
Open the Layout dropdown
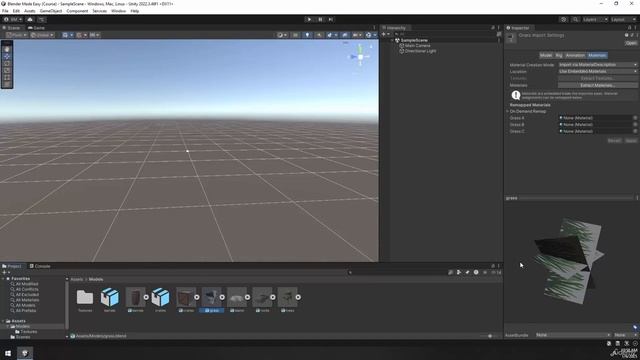(623, 19)
